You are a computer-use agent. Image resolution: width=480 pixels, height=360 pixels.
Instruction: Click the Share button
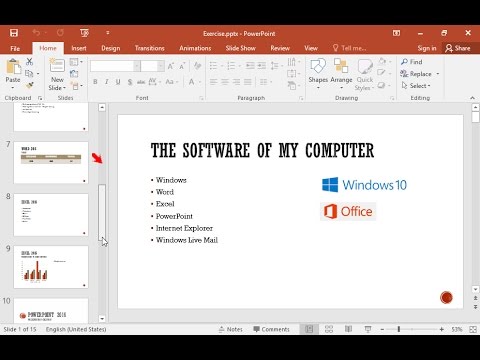click(x=458, y=48)
